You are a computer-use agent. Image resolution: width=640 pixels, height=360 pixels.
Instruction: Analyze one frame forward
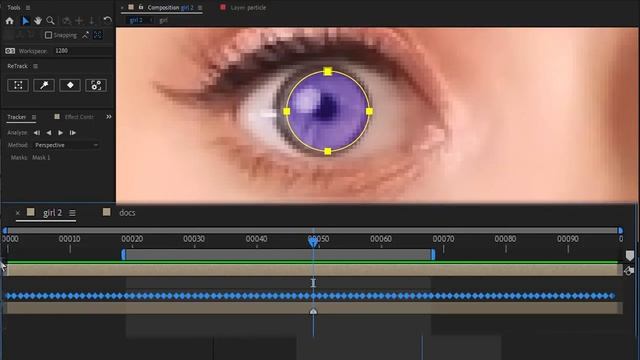pyautogui.click(x=73, y=133)
